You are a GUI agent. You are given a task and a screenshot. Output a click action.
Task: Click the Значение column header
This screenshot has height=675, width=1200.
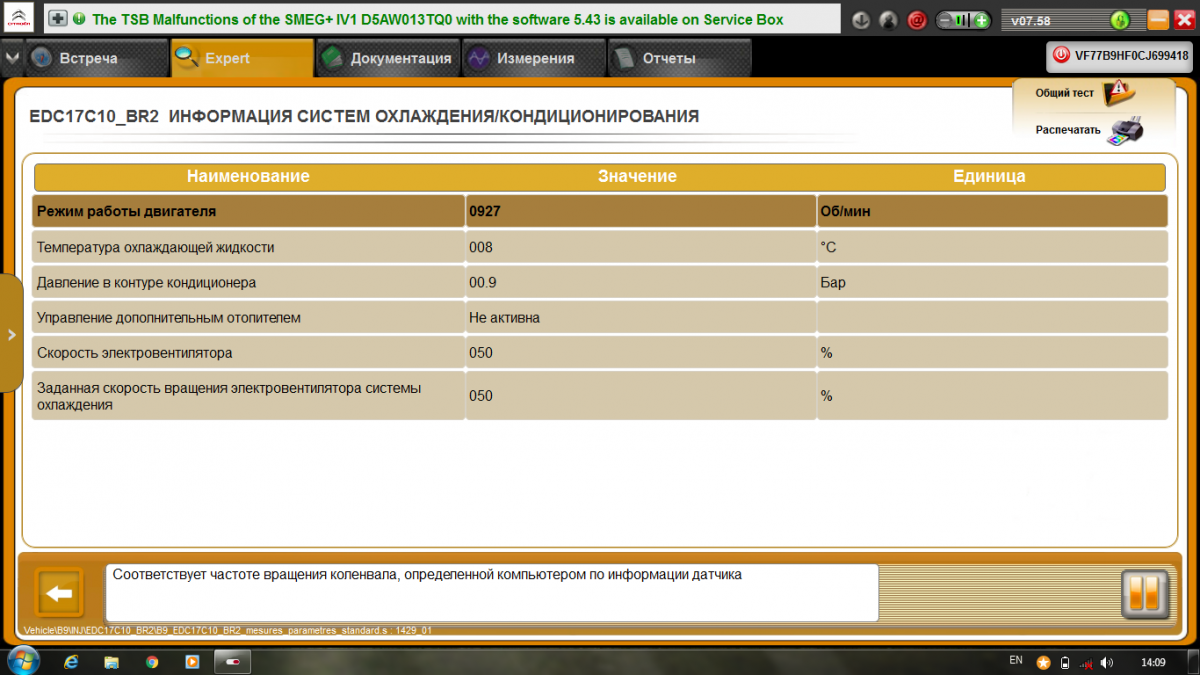tap(638, 176)
